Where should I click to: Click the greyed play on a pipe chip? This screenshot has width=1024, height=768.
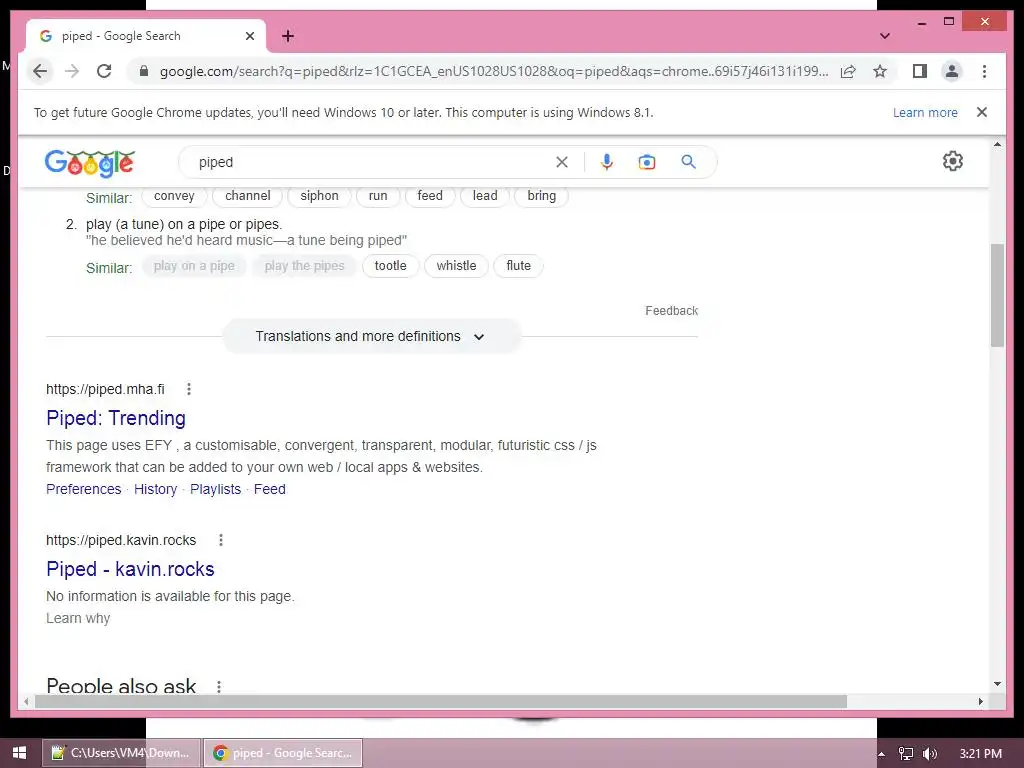pos(194,266)
